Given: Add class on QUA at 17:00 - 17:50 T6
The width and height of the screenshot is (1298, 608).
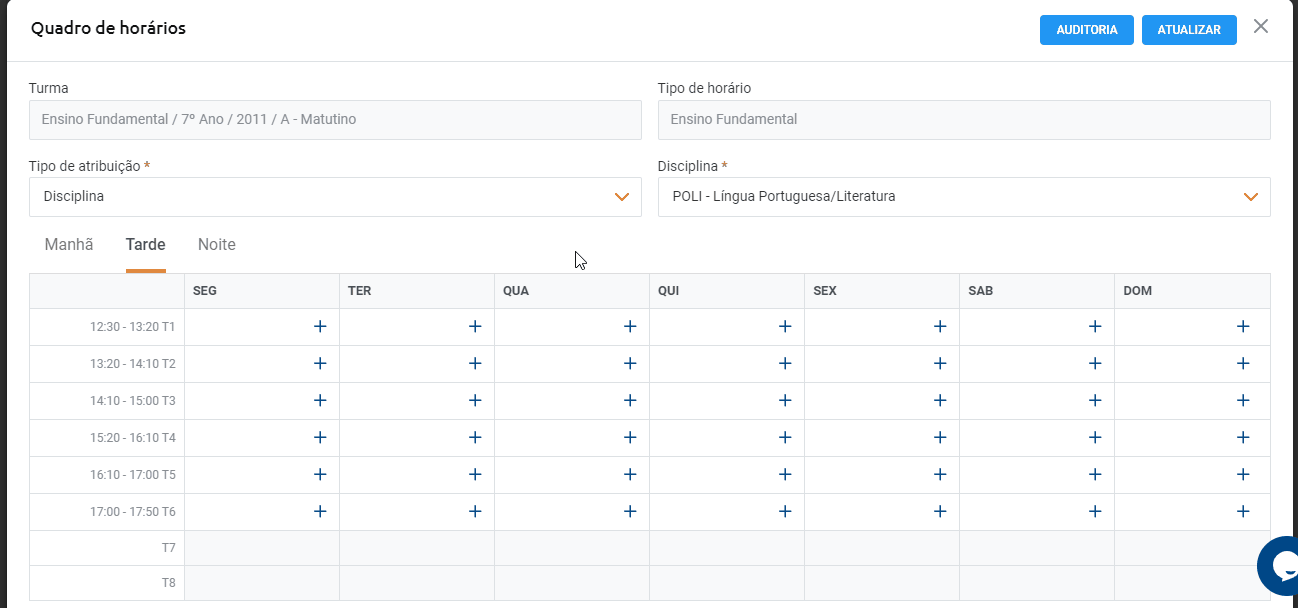Looking at the screenshot, I should coord(630,511).
